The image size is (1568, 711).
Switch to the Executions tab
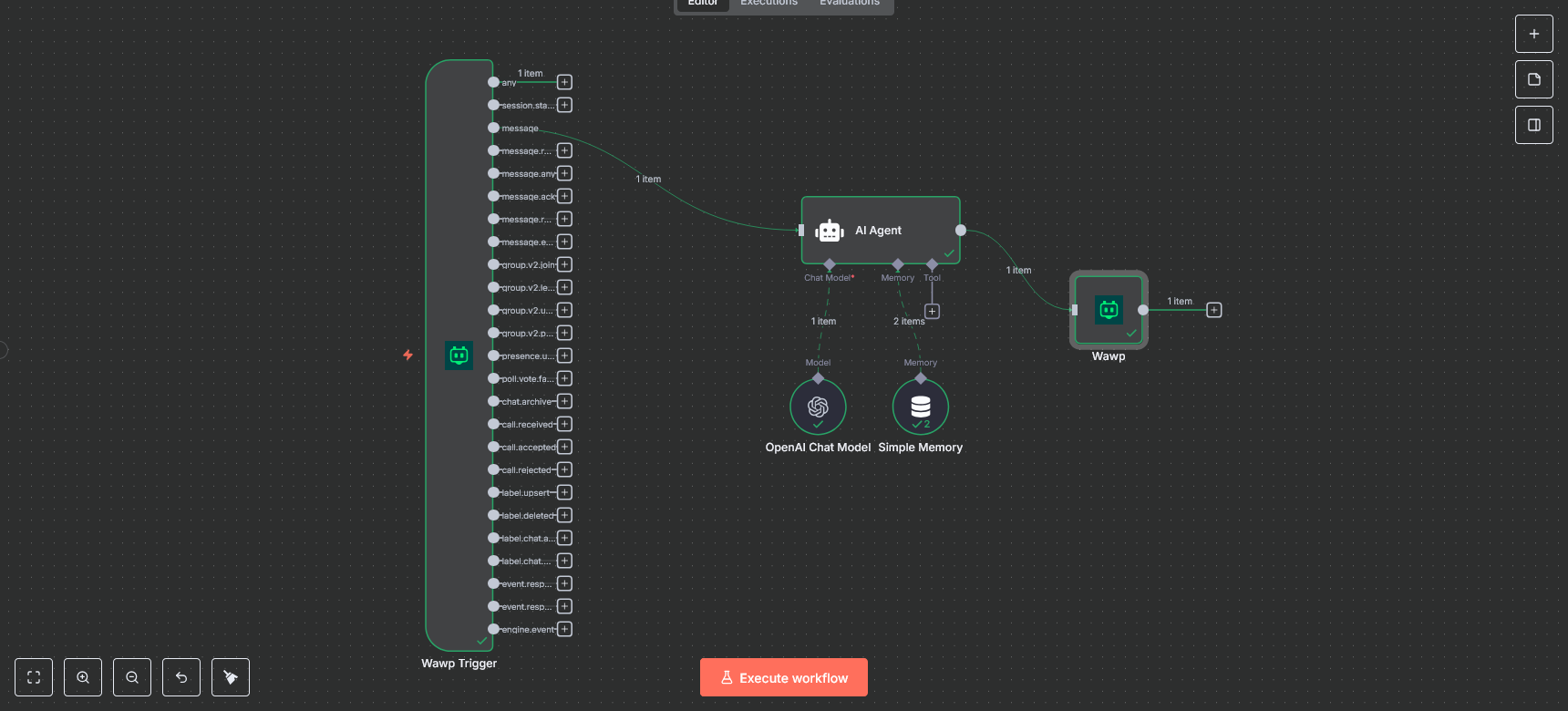[x=769, y=4]
